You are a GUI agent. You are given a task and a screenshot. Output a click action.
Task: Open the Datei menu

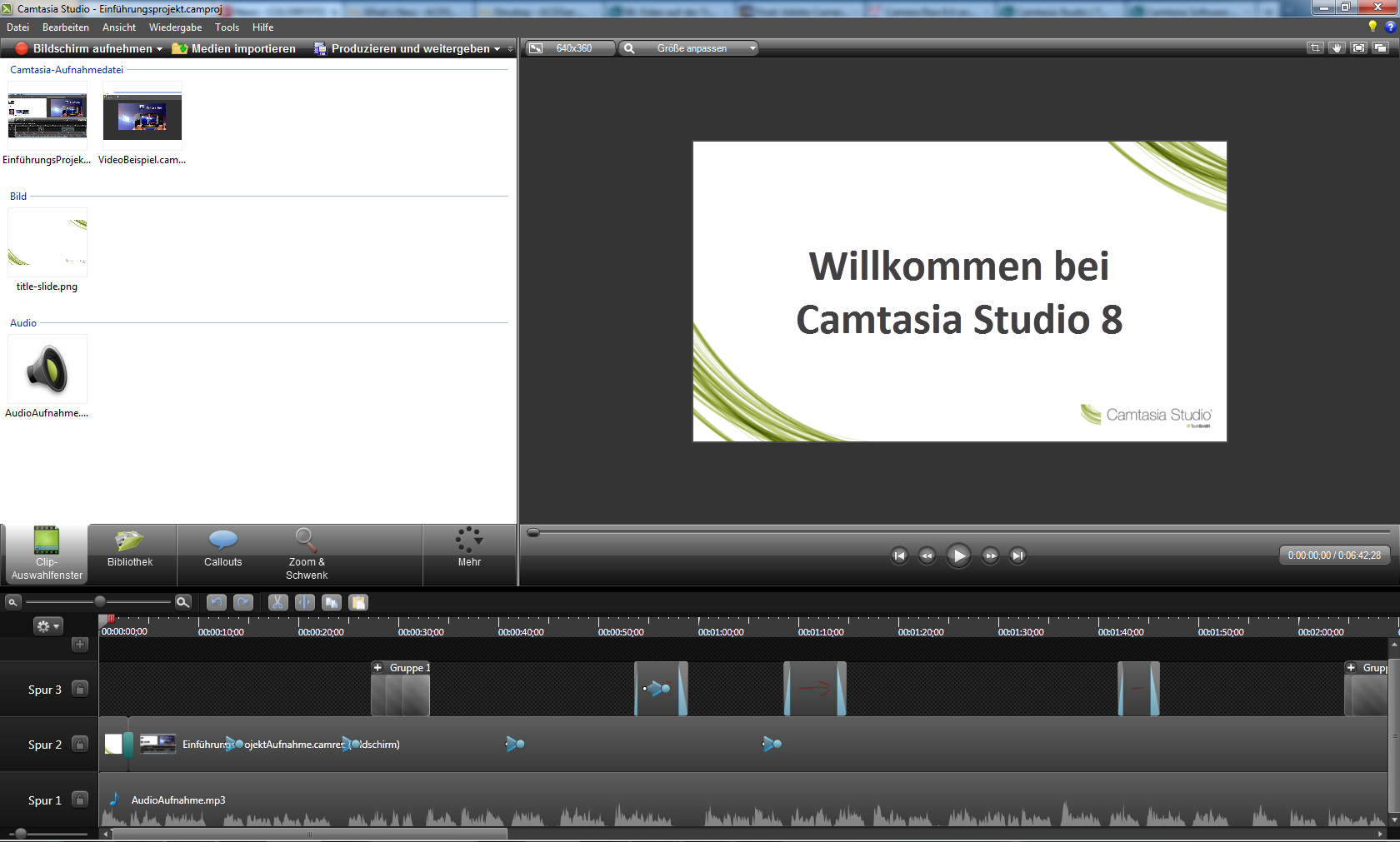tap(18, 27)
